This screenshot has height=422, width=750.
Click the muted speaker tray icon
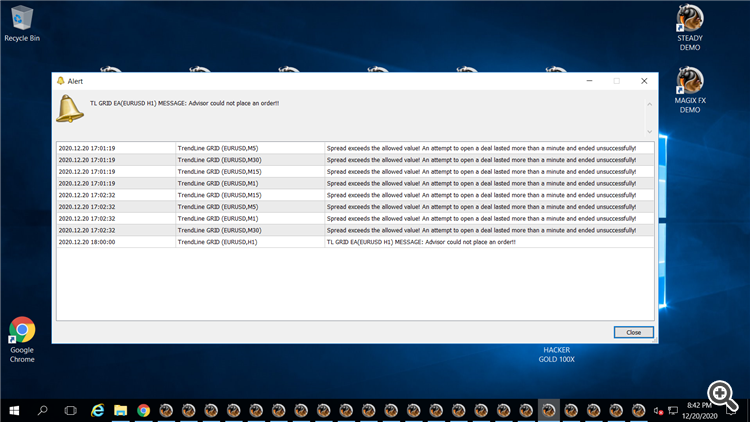coord(658,411)
